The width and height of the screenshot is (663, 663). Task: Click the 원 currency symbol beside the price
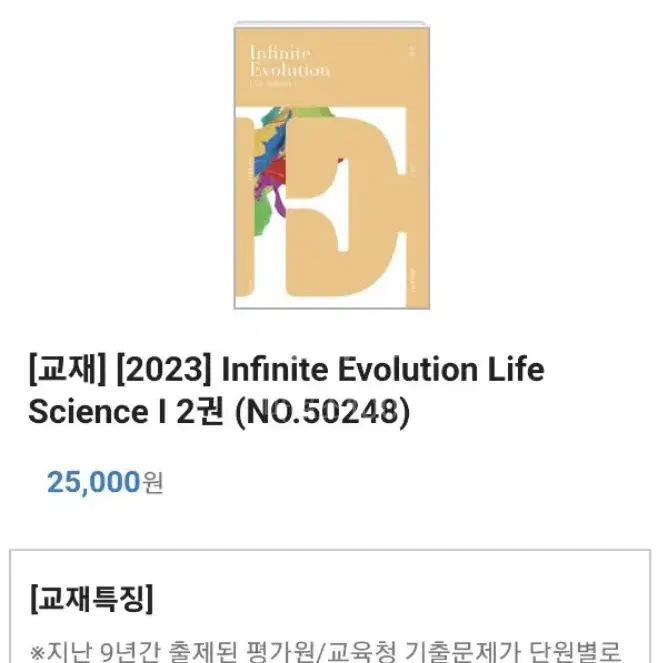(x=153, y=483)
